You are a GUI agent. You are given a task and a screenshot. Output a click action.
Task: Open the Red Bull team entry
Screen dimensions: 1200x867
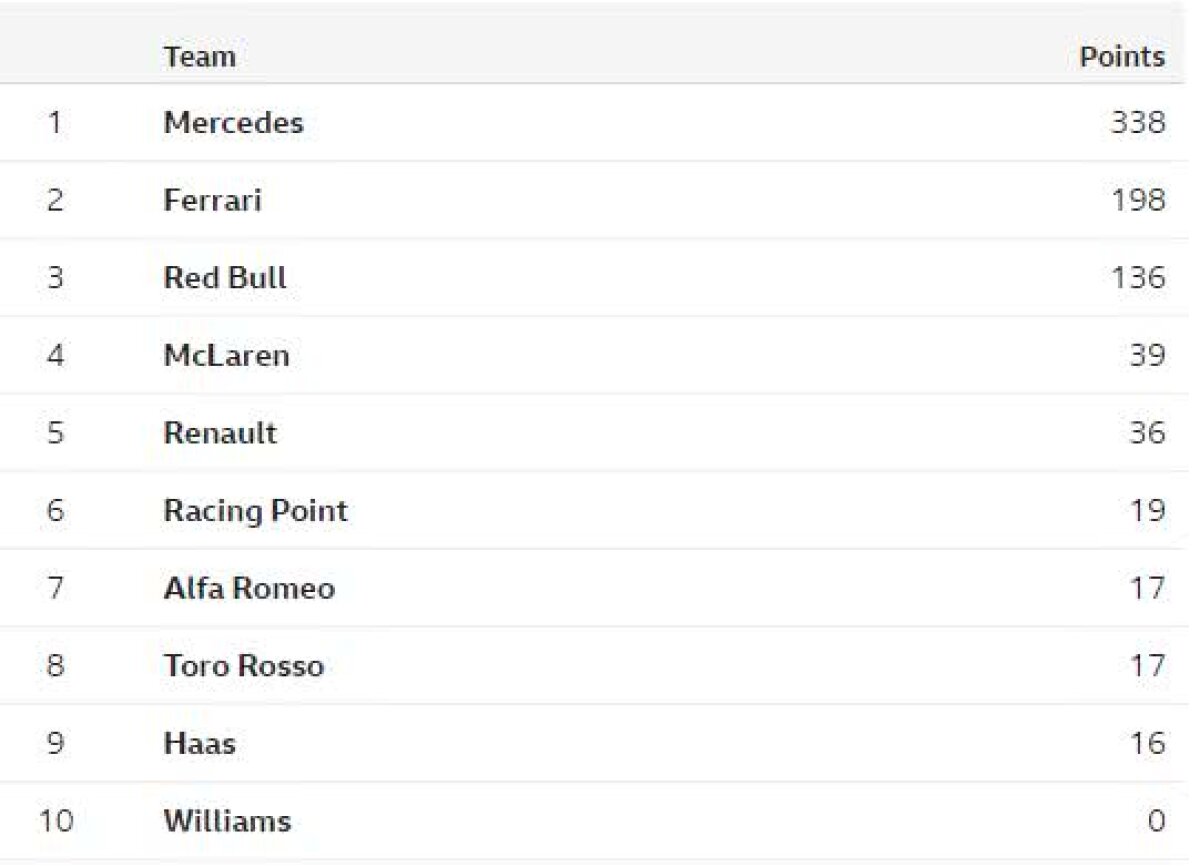(224, 277)
